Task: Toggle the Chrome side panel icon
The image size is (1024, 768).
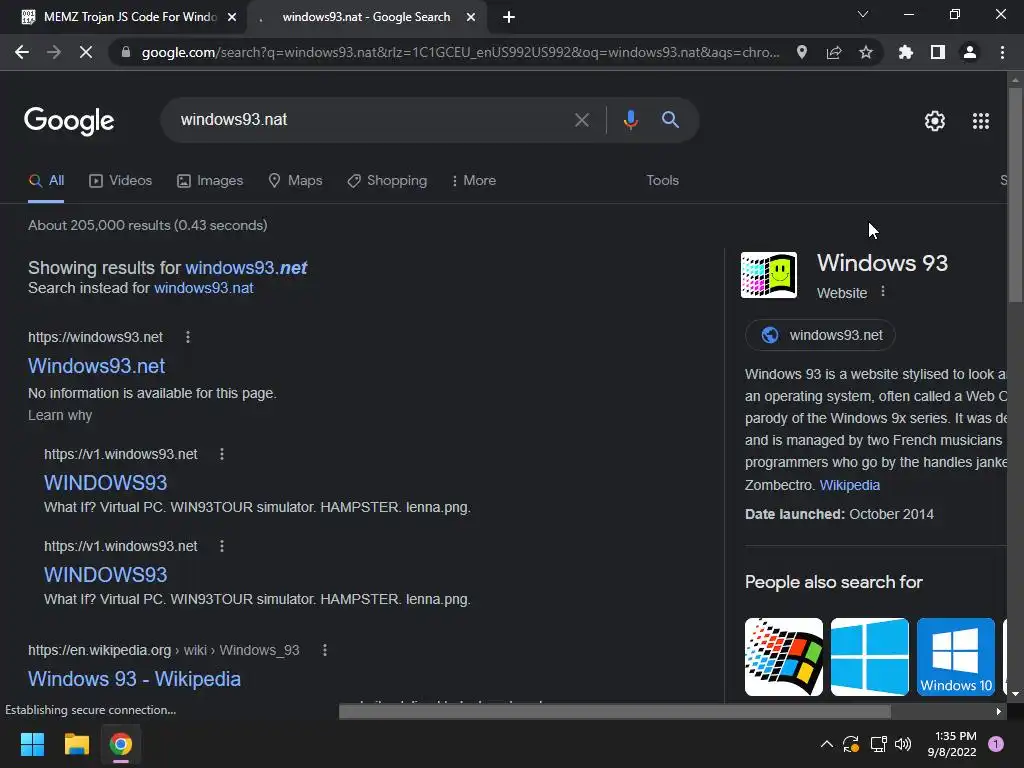Action: (938, 52)
